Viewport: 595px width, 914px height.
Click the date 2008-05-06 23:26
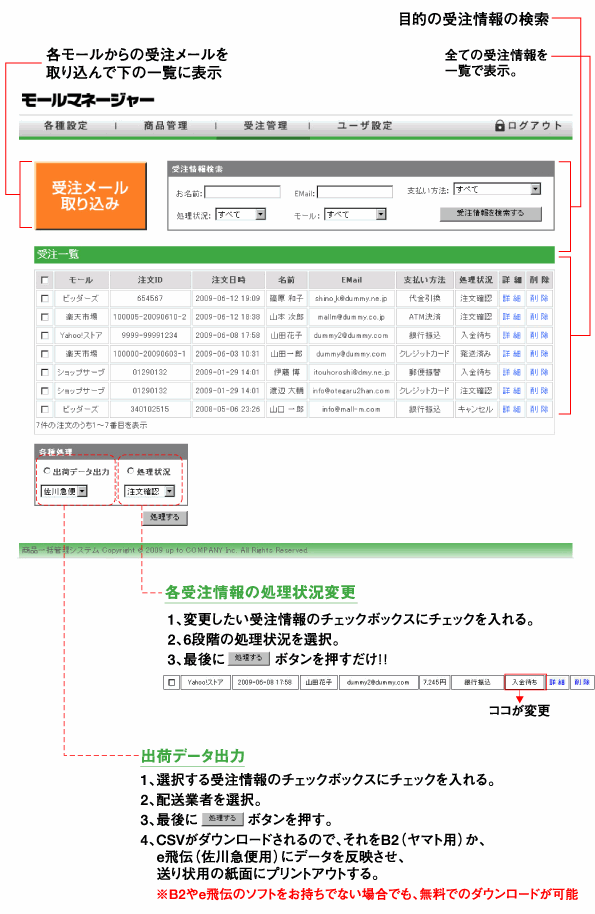(228, 409)
